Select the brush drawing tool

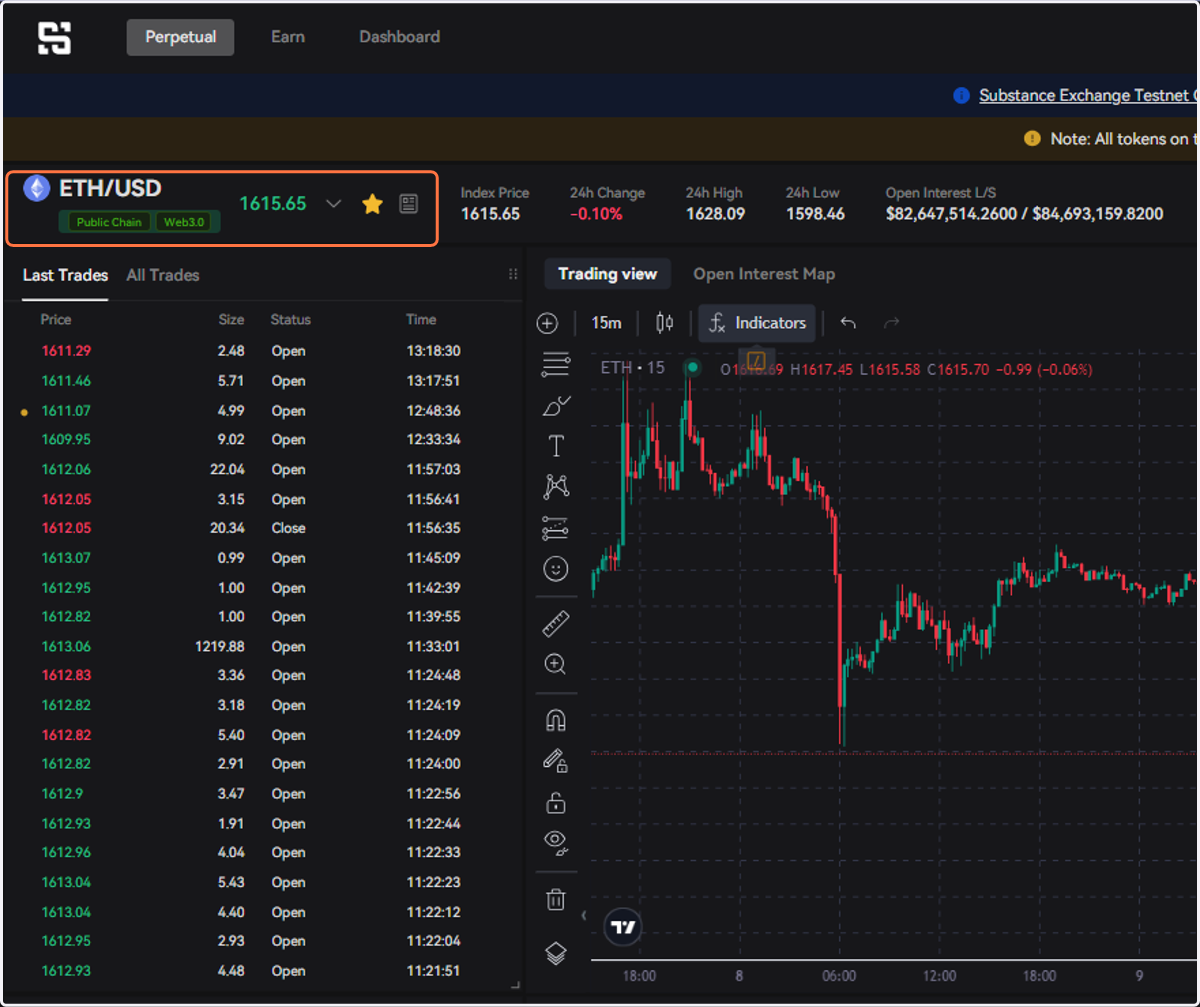[555, 405]
